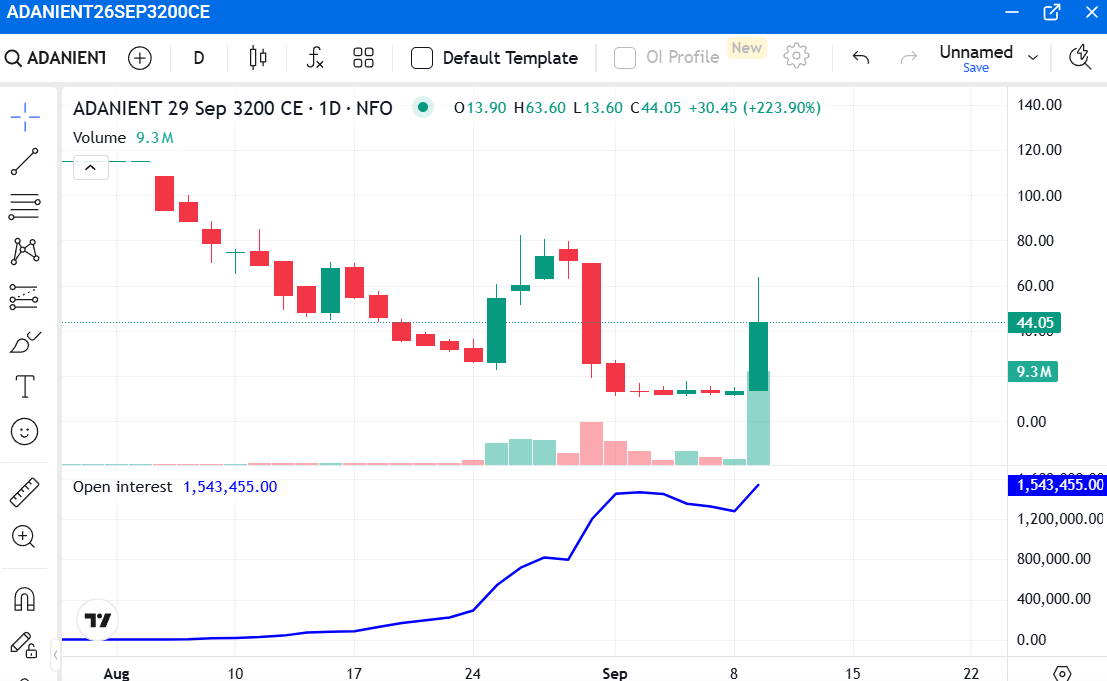Screen dimensions: 1107x681
Task: Select the Volume indicator label
Action: point(100,138)
